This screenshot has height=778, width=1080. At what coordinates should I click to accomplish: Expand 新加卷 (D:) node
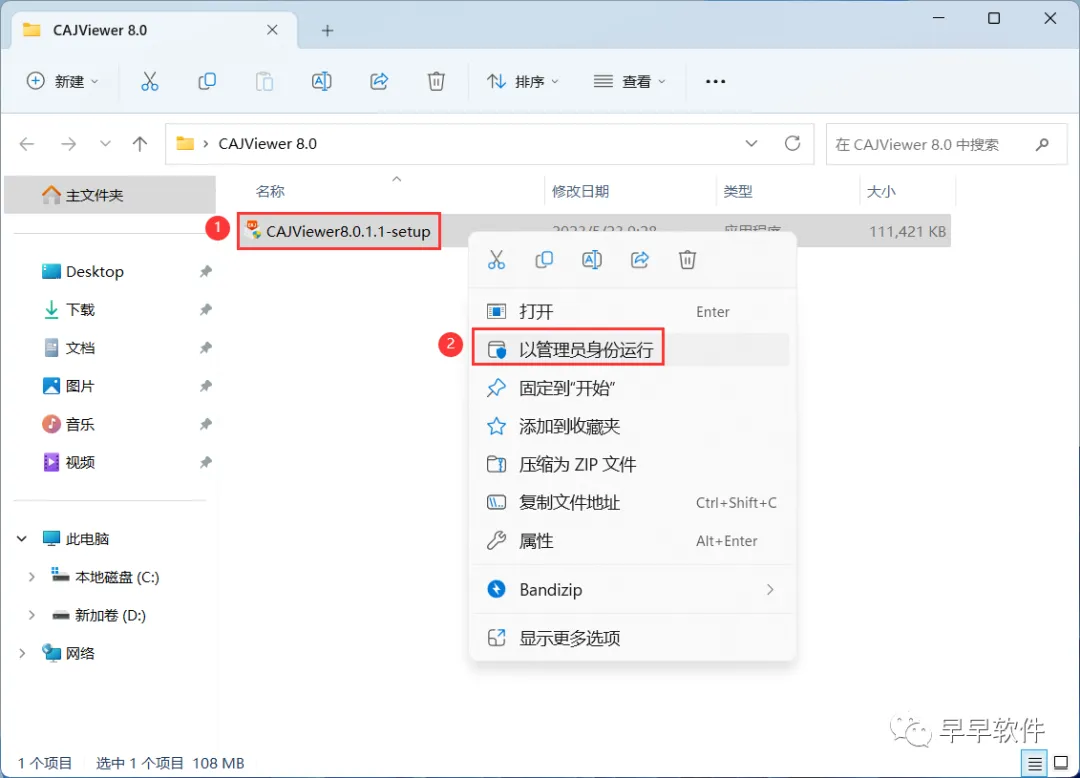[32, 615]
